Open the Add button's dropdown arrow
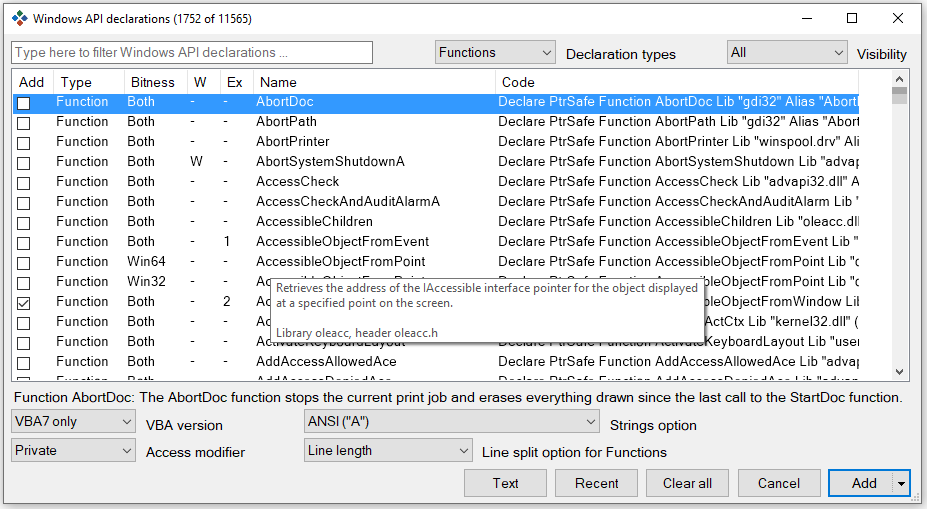 (901, 484)
